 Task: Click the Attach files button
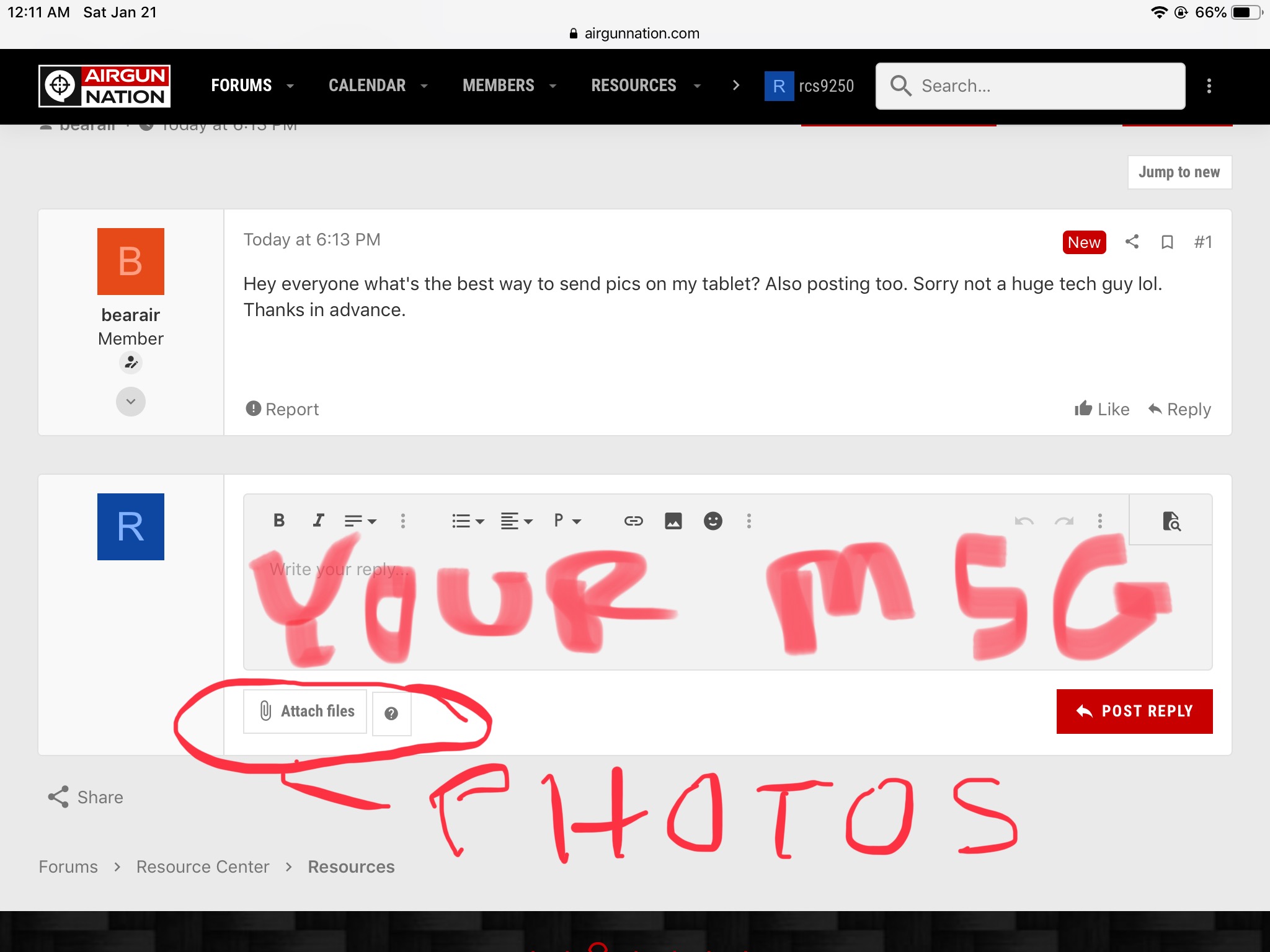pyautogui.click(x=305, y=712)
